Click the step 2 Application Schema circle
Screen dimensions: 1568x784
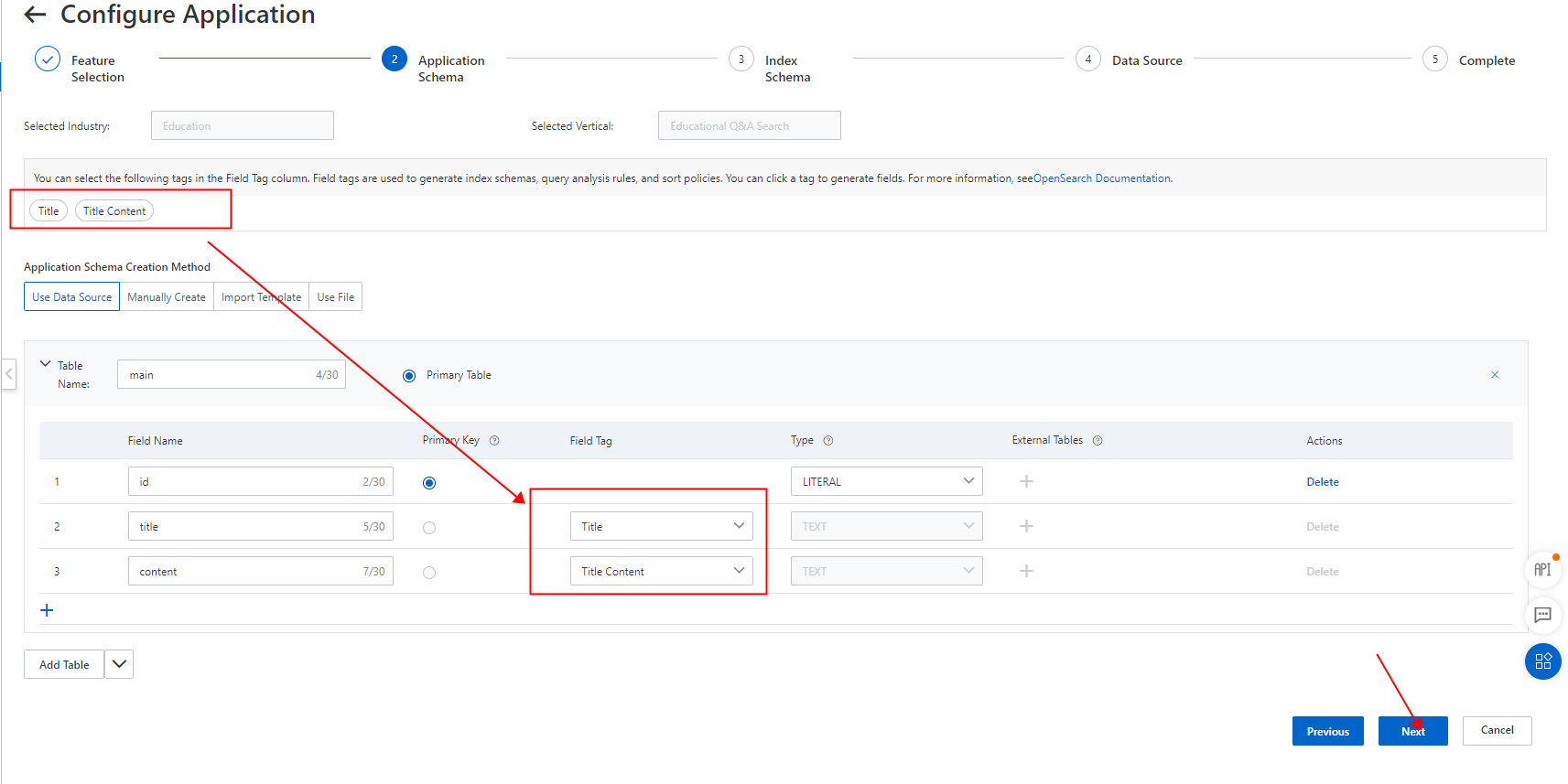pyautogui.click(x=395, y=59)
